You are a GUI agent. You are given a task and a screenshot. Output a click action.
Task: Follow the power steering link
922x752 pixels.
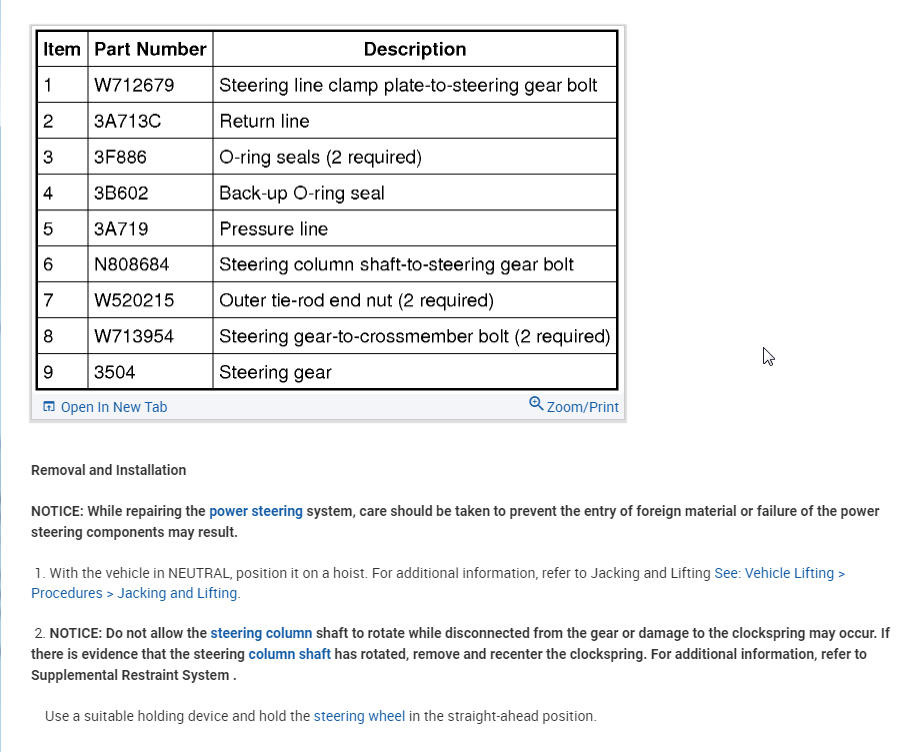click(x=256, y=511)
